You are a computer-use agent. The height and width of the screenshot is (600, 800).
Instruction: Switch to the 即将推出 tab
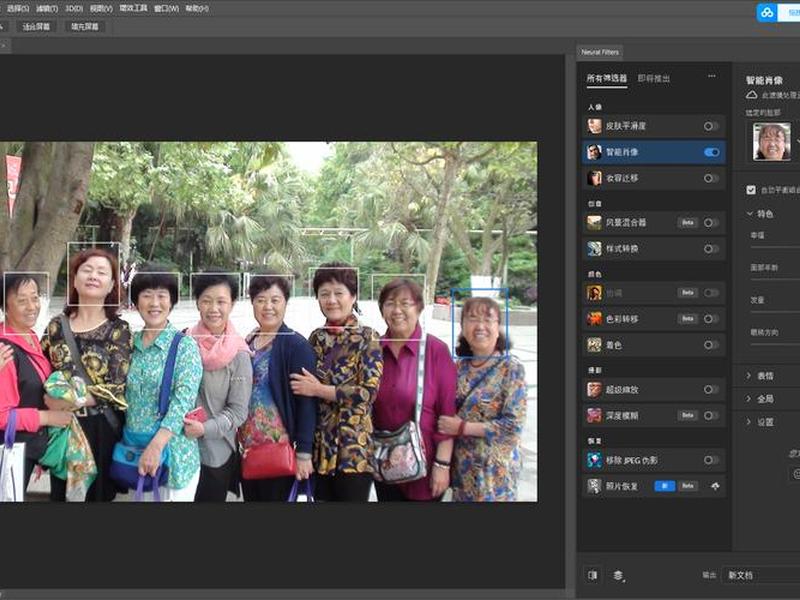point(654,79)
